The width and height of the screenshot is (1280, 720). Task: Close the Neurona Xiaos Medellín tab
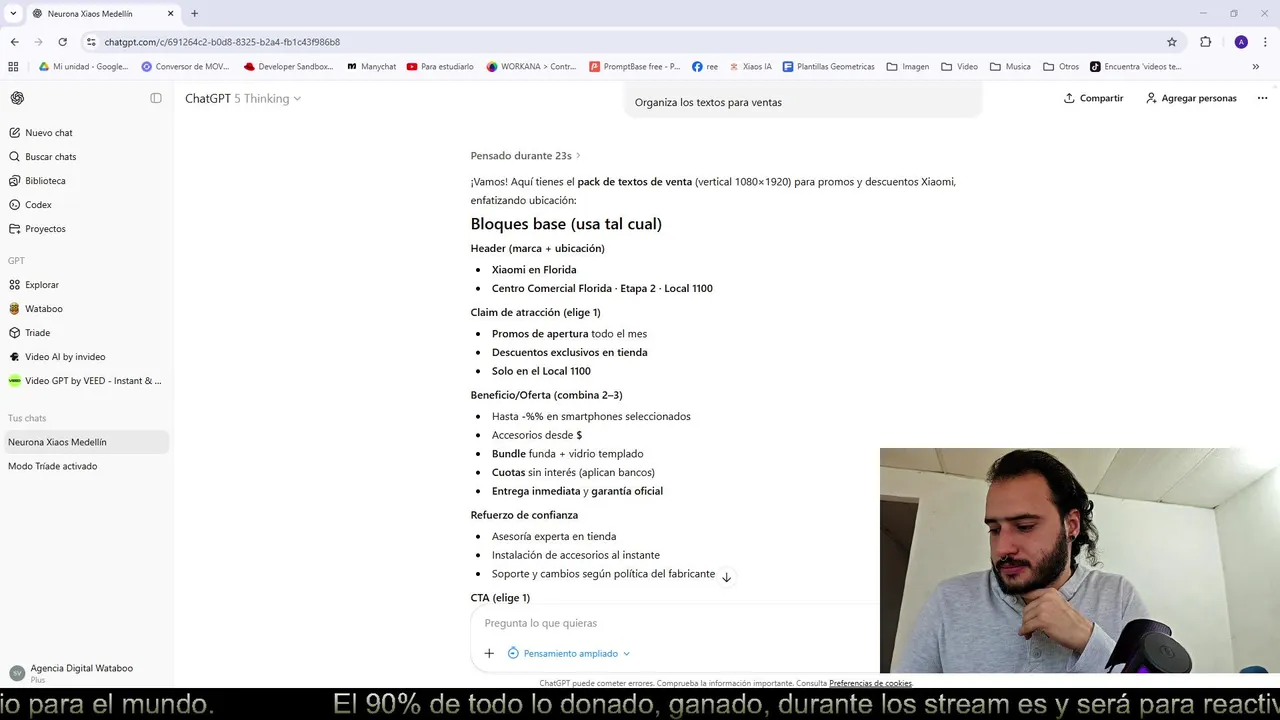click(170, 14)
